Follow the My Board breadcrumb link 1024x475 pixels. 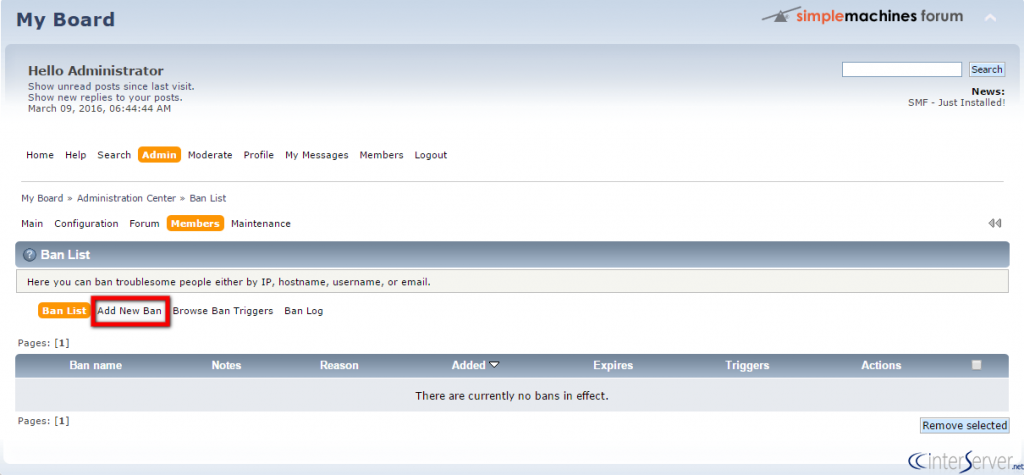click(x=42, y=198)
